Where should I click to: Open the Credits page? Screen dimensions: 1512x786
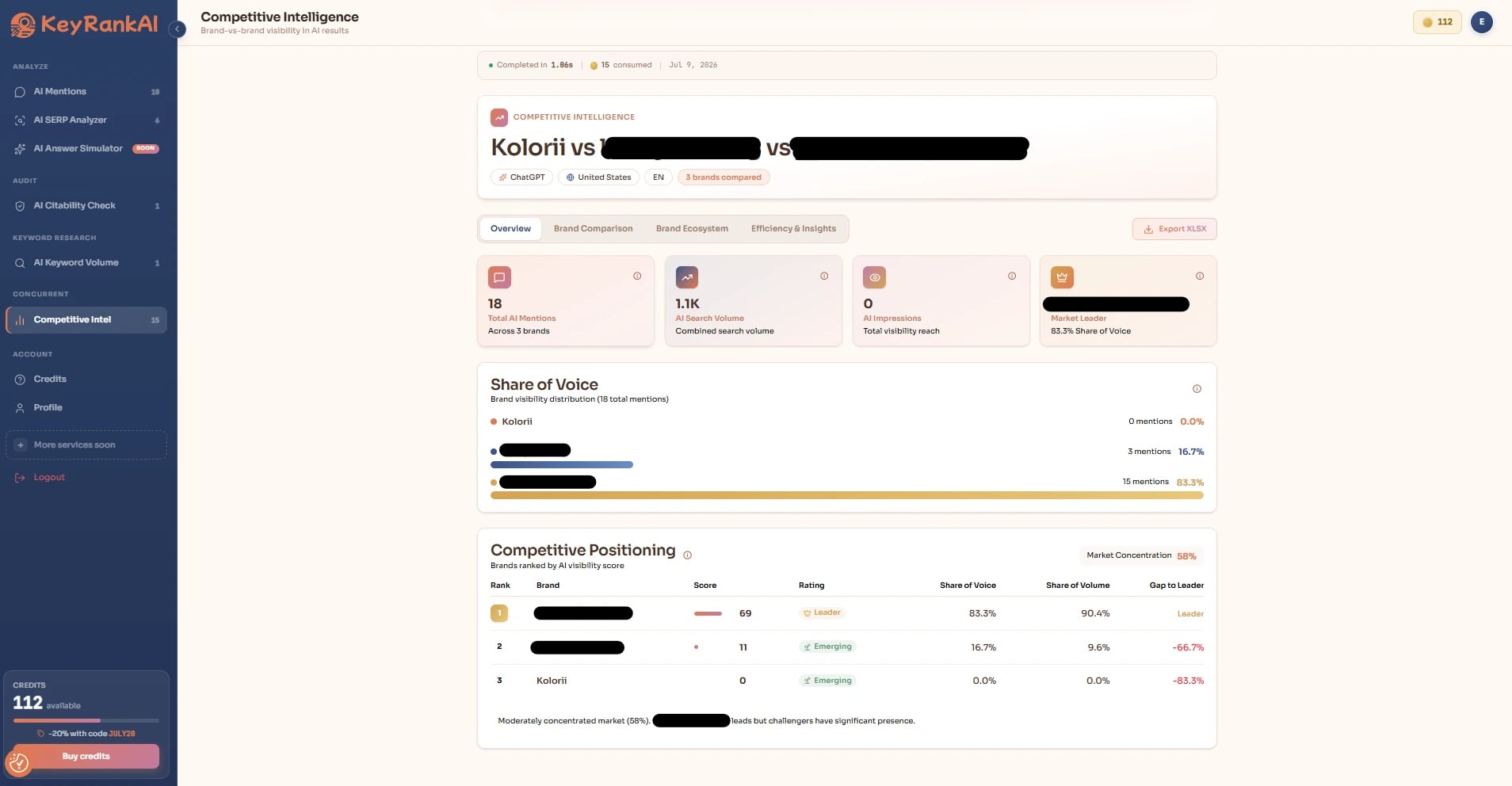(86, 380)
